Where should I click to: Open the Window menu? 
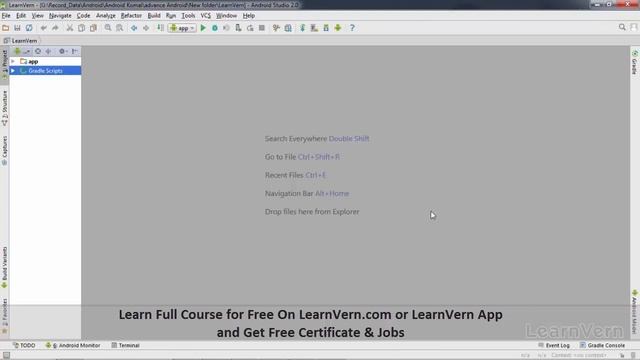pos(226,16)
